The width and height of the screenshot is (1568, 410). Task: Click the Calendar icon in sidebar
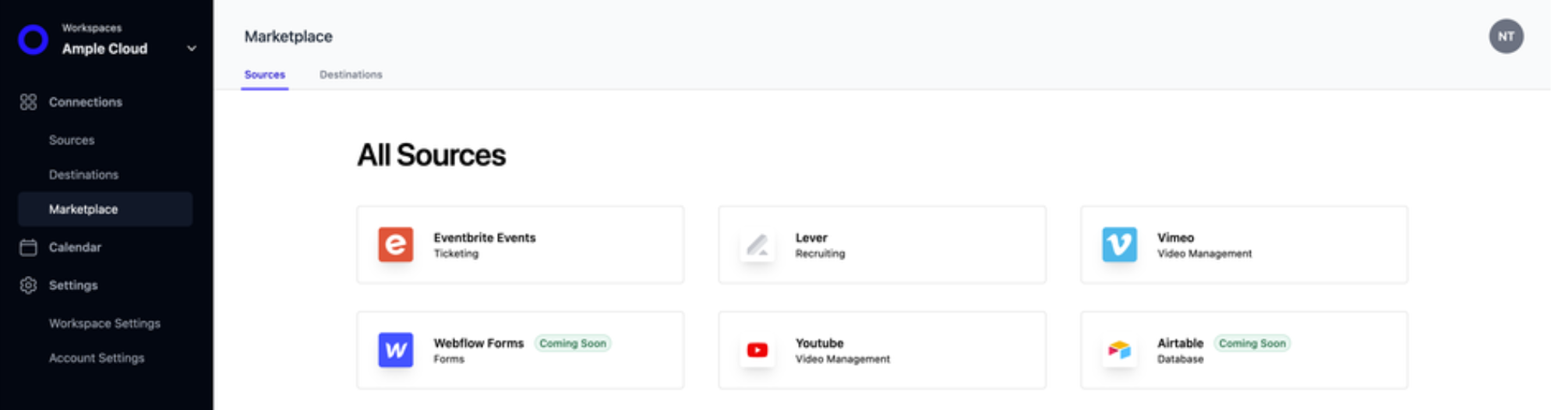coord(28,247)
